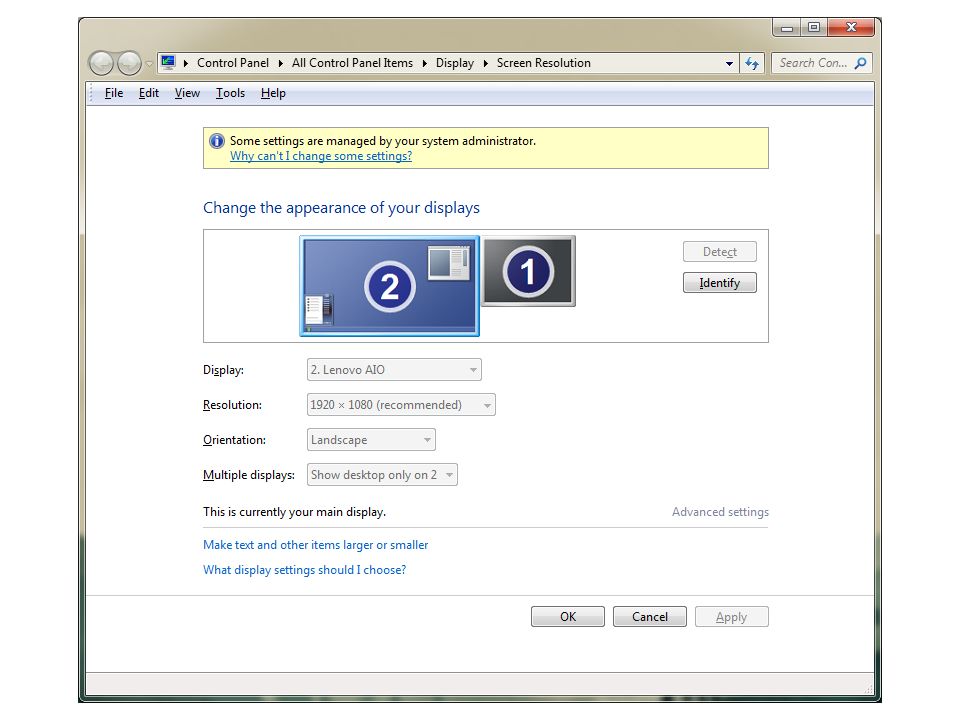Click the Back navigation arrow
This screenshot has height=720, width=960.
102,63
